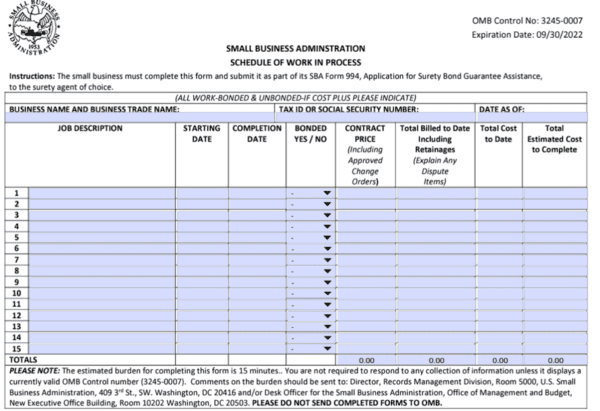This screenshot has width=600, height=411.
Task: Click the 'Instructions:' label text
Action: click(x=32, y=76)
